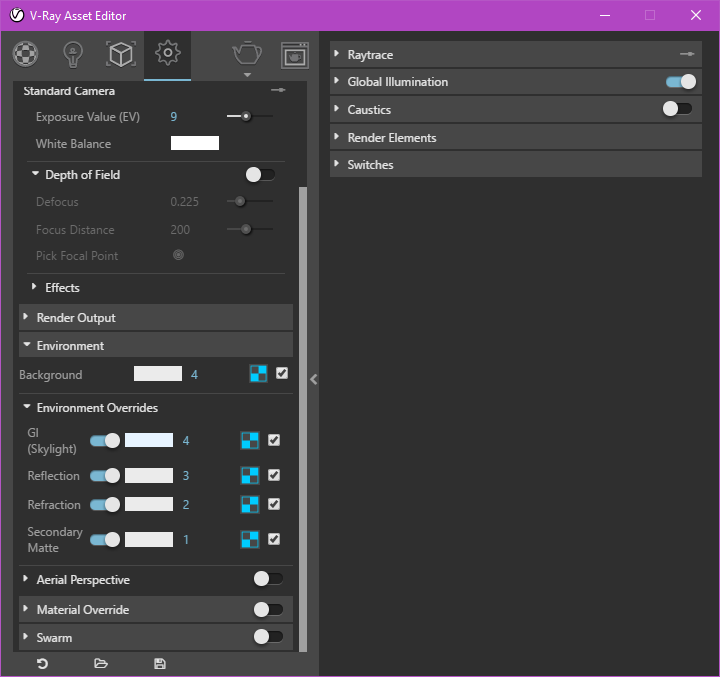Uncheck Background texture checkbox
The width and height of the screenshot is (720, 677).
click(x=282, y=373)
